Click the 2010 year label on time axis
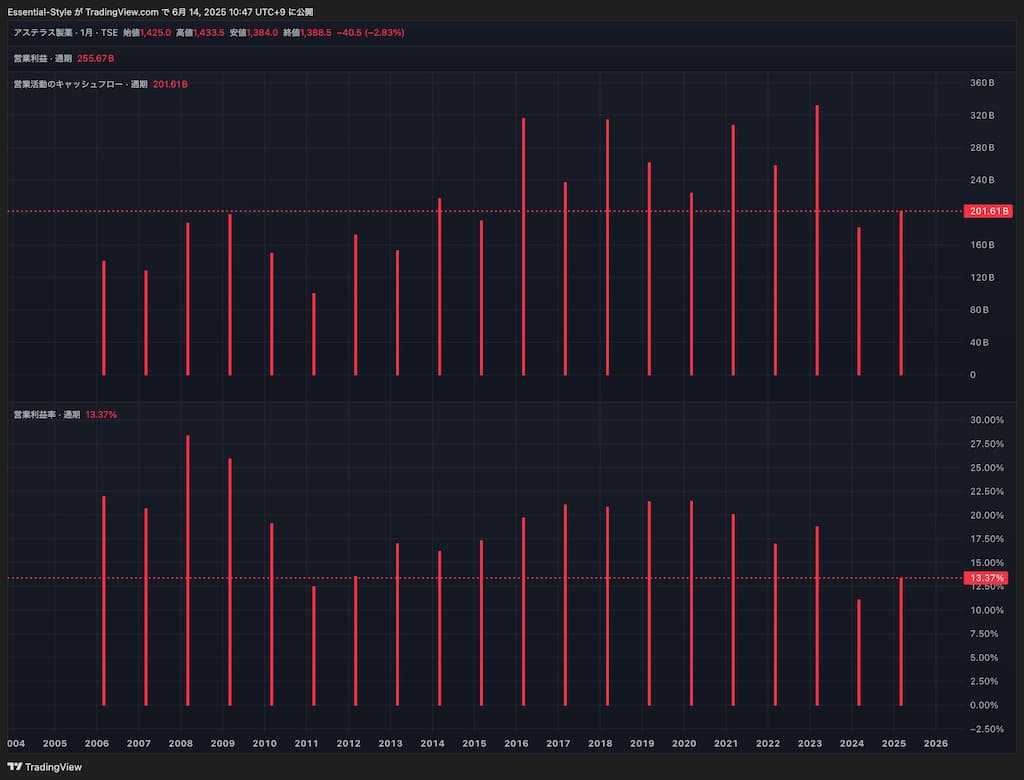1024x780 pixels. point(264,743)
